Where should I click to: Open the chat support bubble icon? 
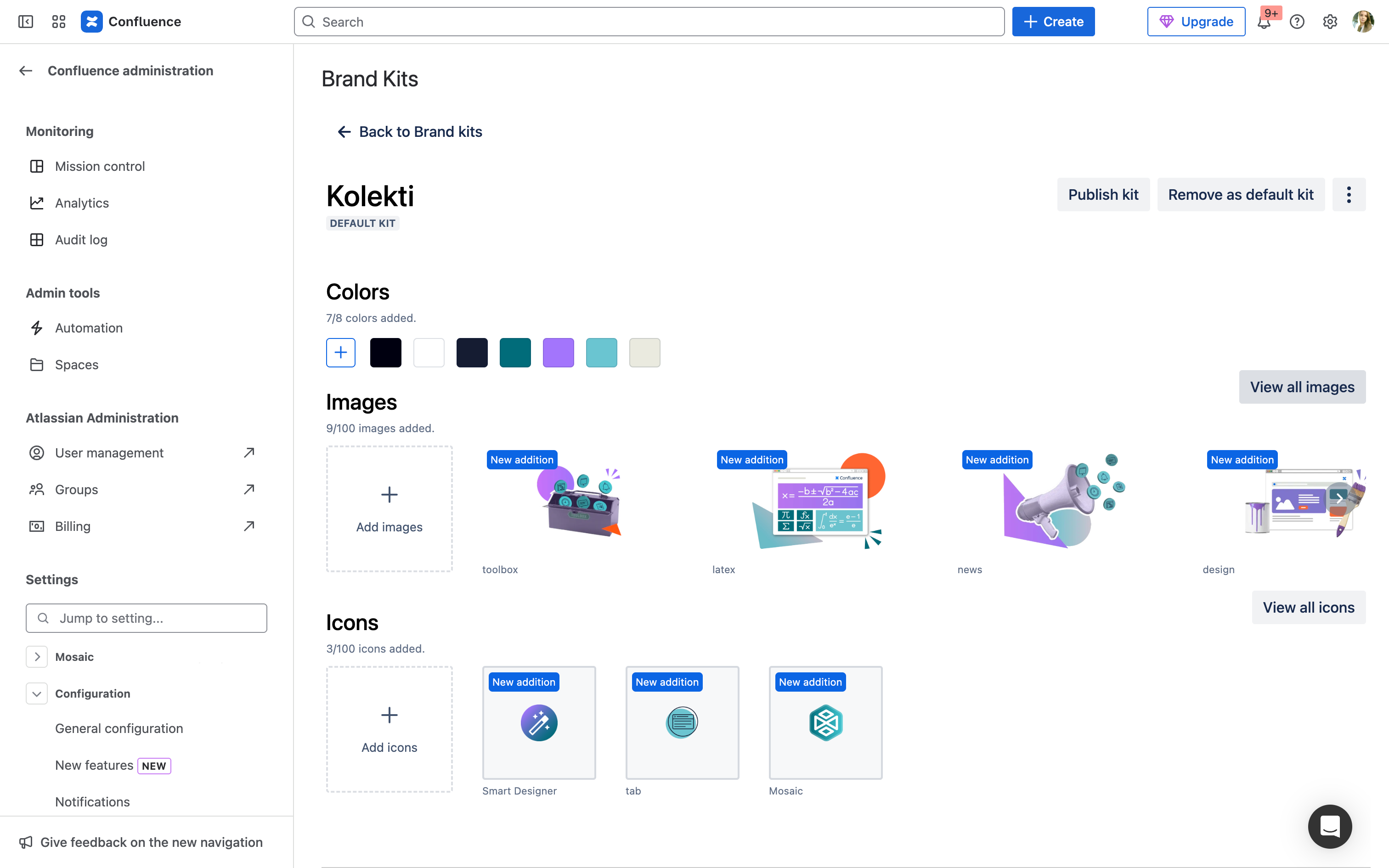point(1330,827)
